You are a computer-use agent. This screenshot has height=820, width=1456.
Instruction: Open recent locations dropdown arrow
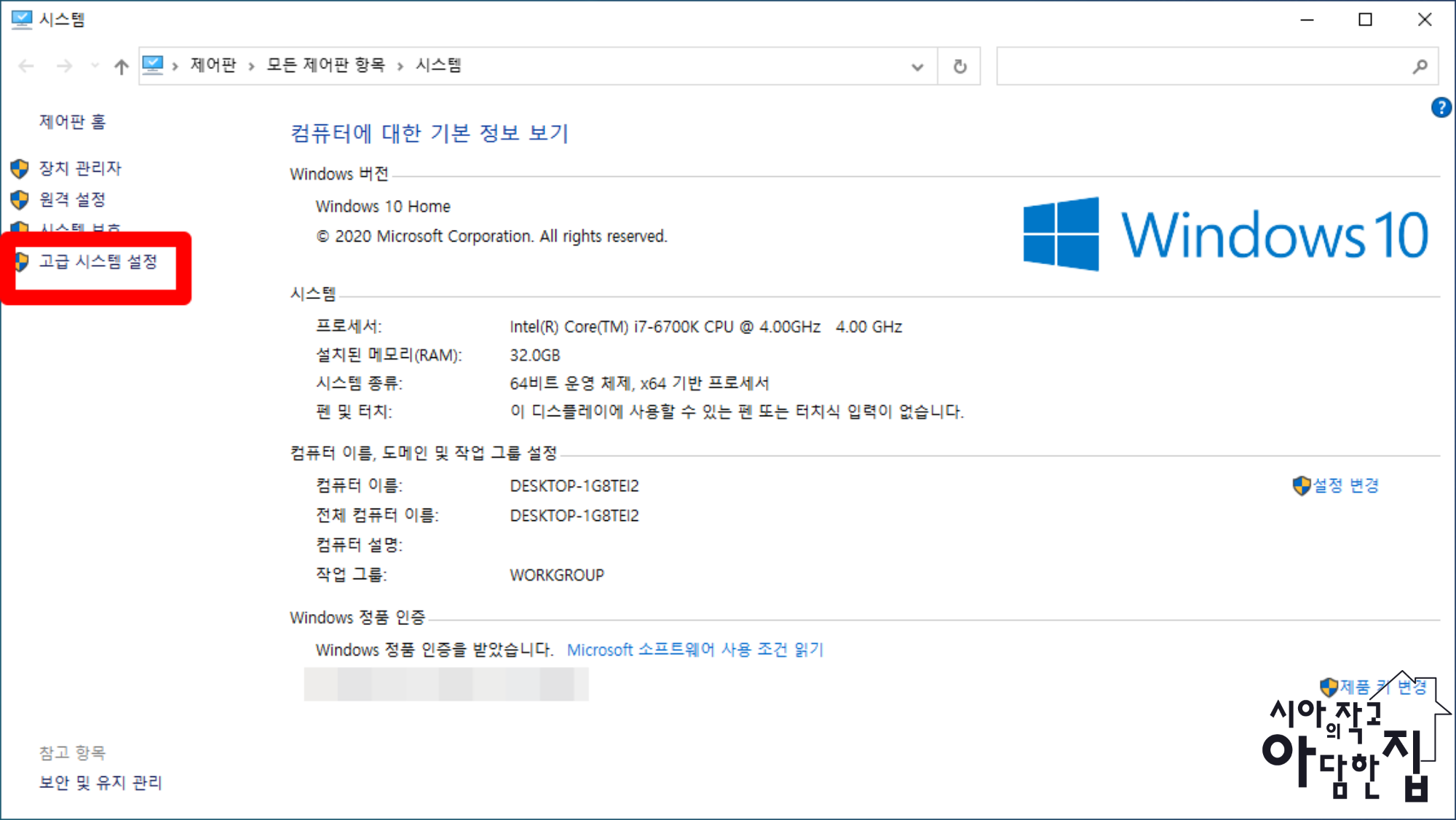[95, 66]
